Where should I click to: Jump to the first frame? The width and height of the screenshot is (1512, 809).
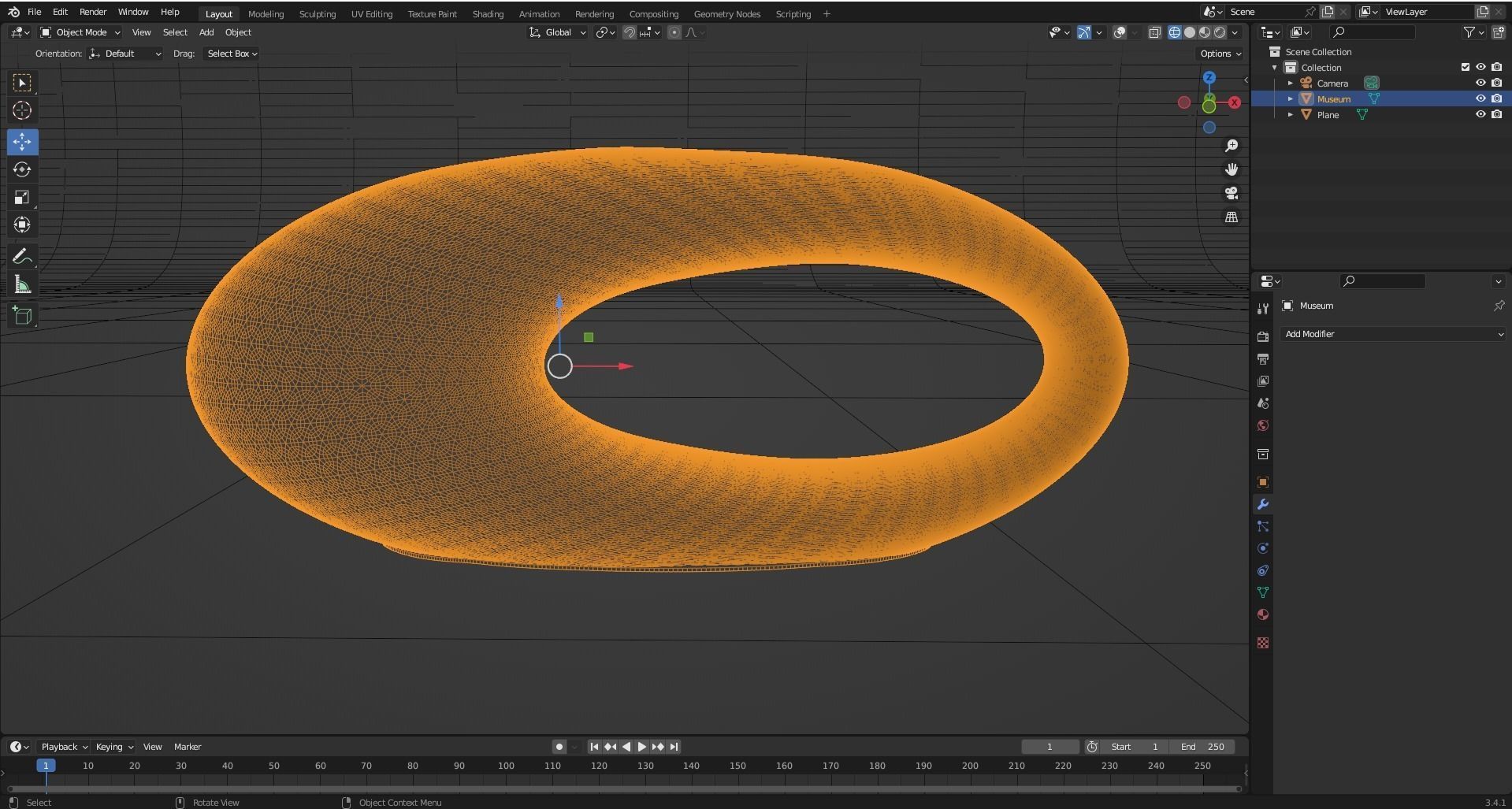(595, 747)
